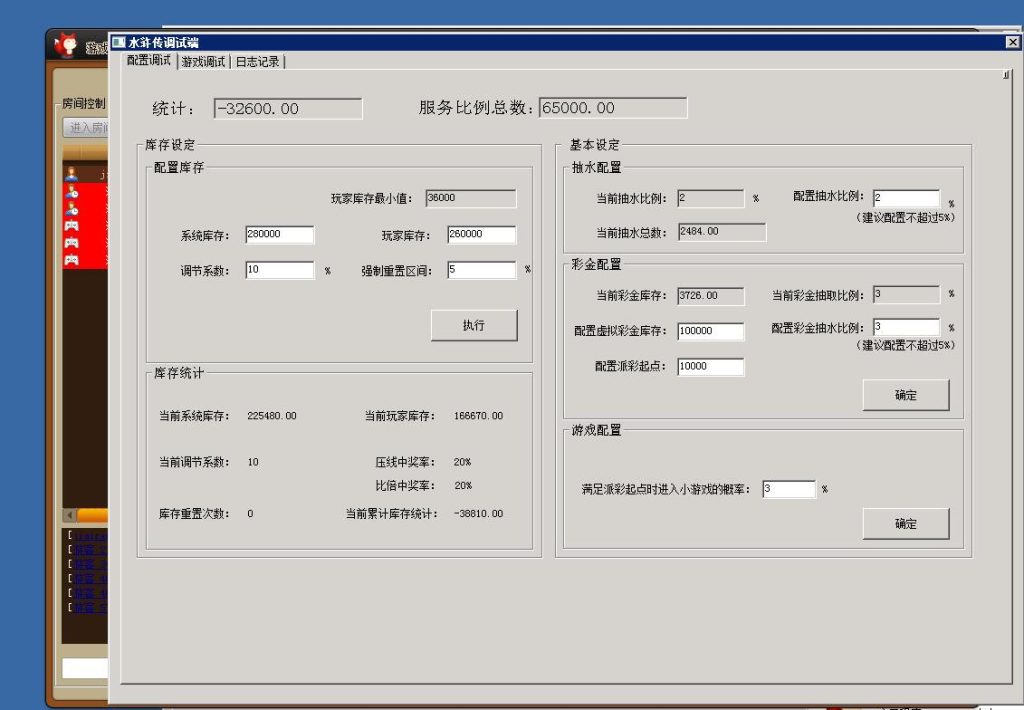Open the 日志记录 tab
The image size is (1024, 710).
pyautogui.click(x=257, y=62)
